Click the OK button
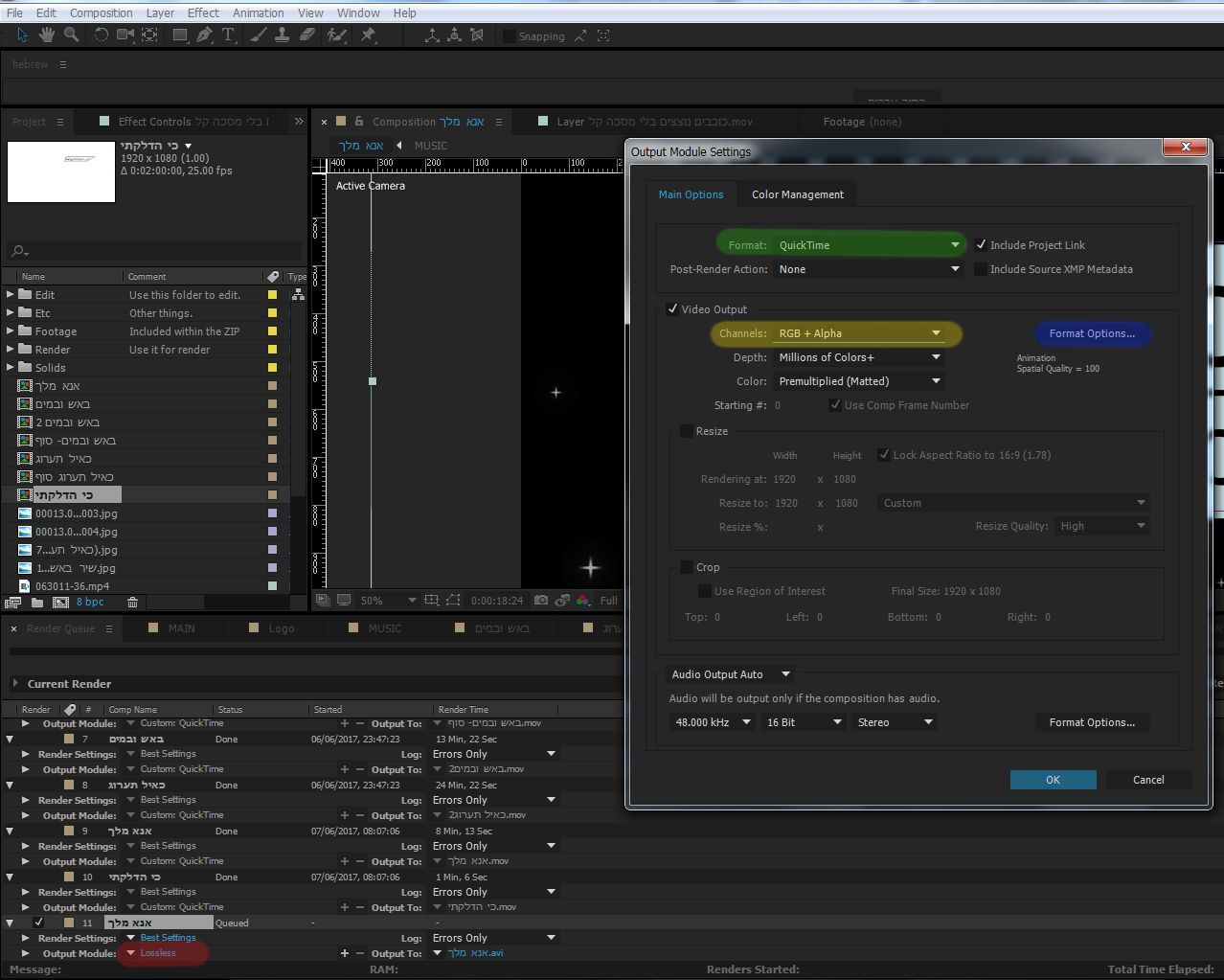 coord(1053,780)
